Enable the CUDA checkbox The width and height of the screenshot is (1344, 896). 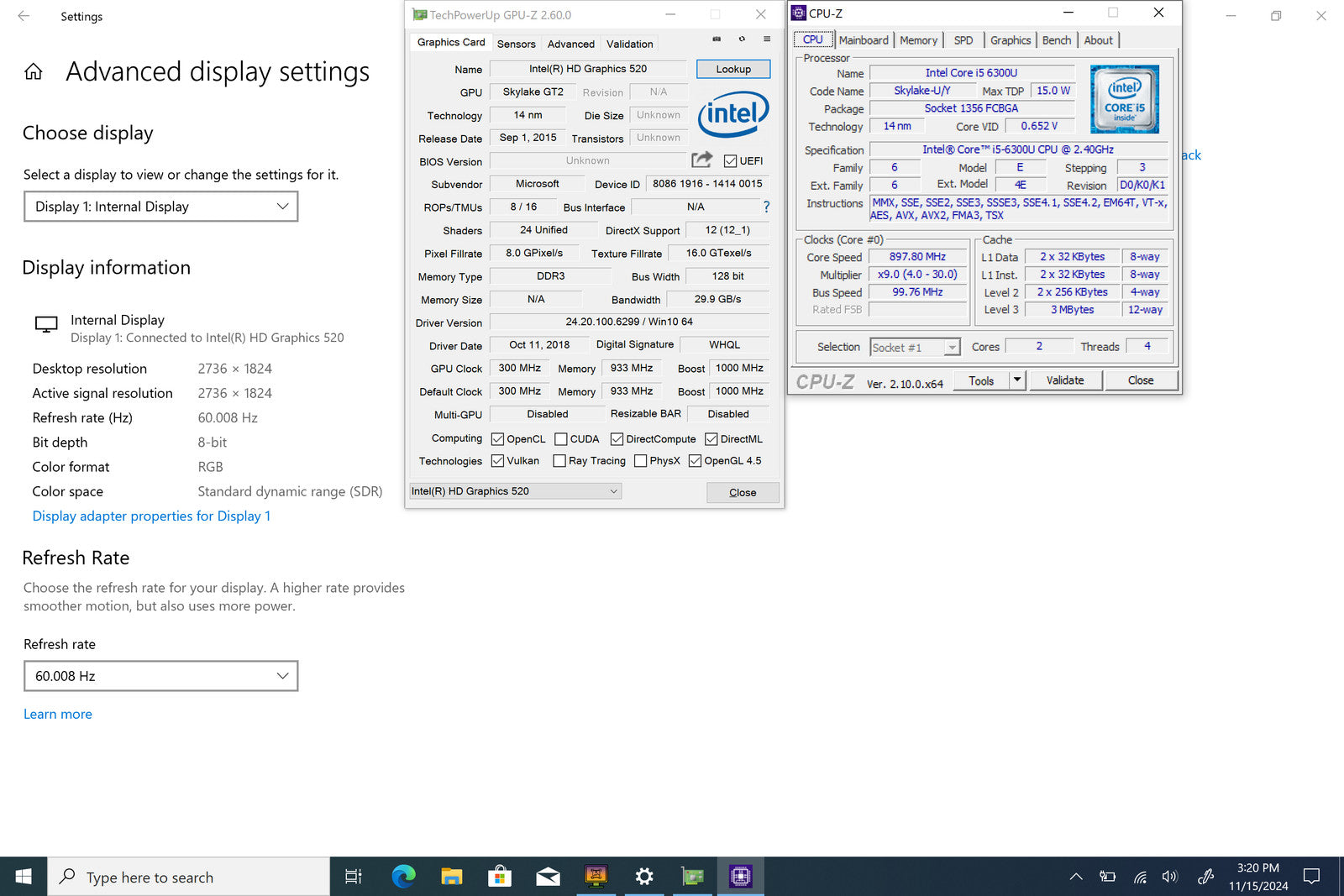(x=561, y=439)
